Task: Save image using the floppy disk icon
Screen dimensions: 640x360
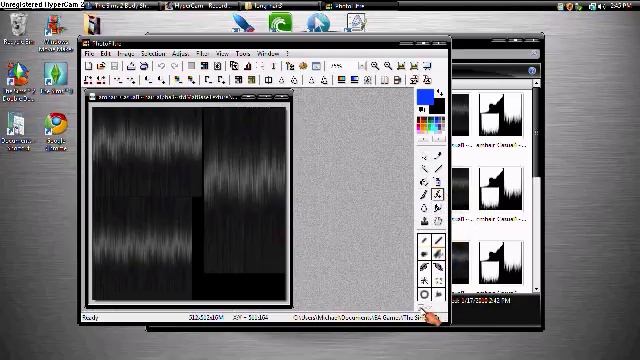Action: point(114,66)
